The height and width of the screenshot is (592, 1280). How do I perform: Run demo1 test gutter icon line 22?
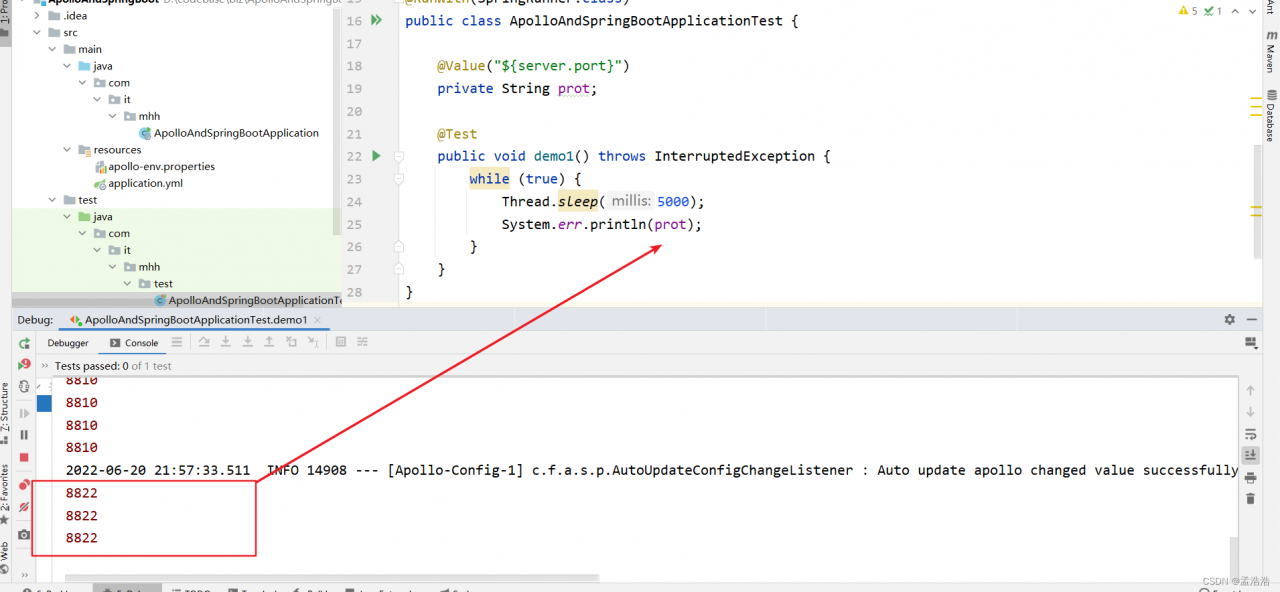[x=377, y=156]
